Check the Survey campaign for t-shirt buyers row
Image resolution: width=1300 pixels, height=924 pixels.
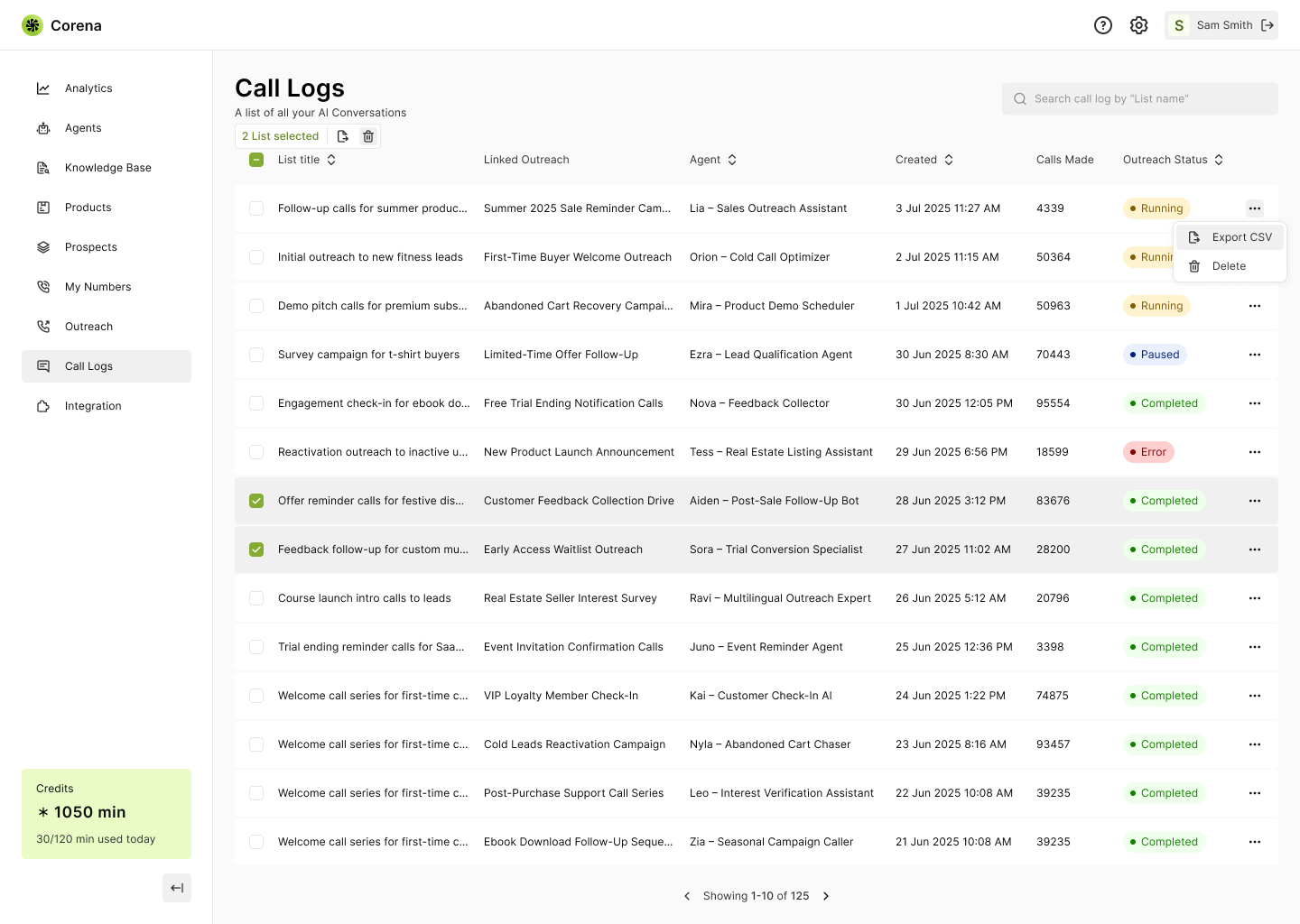point(256,355)
